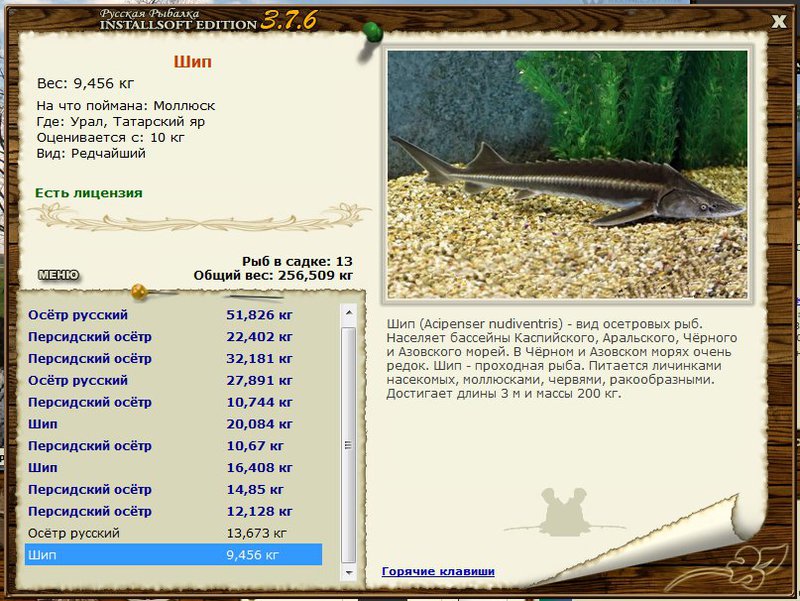Screen dimensions: 800x601
Task: Select the highlighted Шип 9,456 кг row
Action: [x=173, y=555]
